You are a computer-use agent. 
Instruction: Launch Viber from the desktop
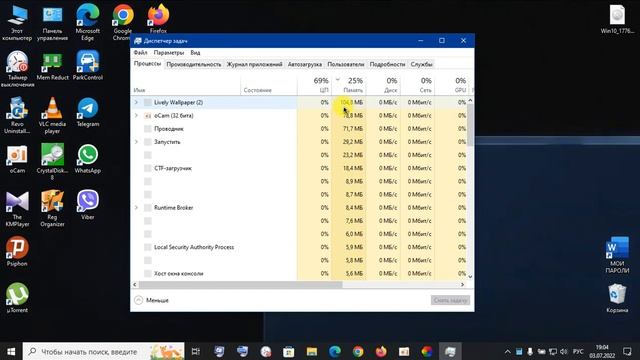[x=87, y=206]
